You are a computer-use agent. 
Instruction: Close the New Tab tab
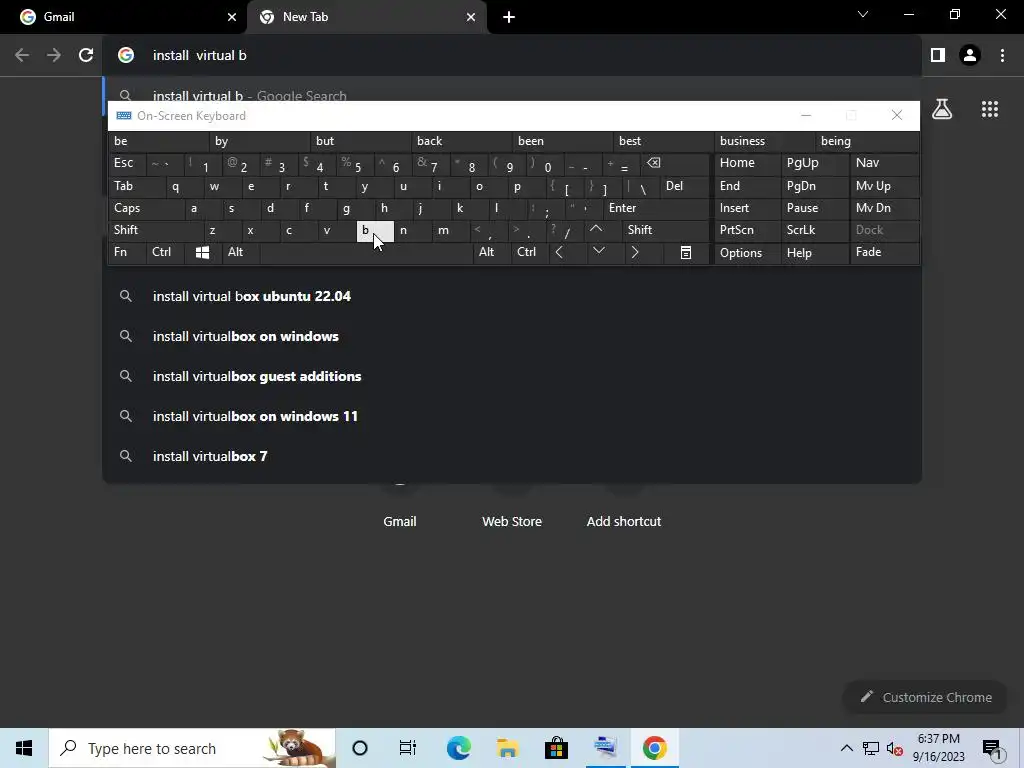pyautogui.click(x=471, y=17)
